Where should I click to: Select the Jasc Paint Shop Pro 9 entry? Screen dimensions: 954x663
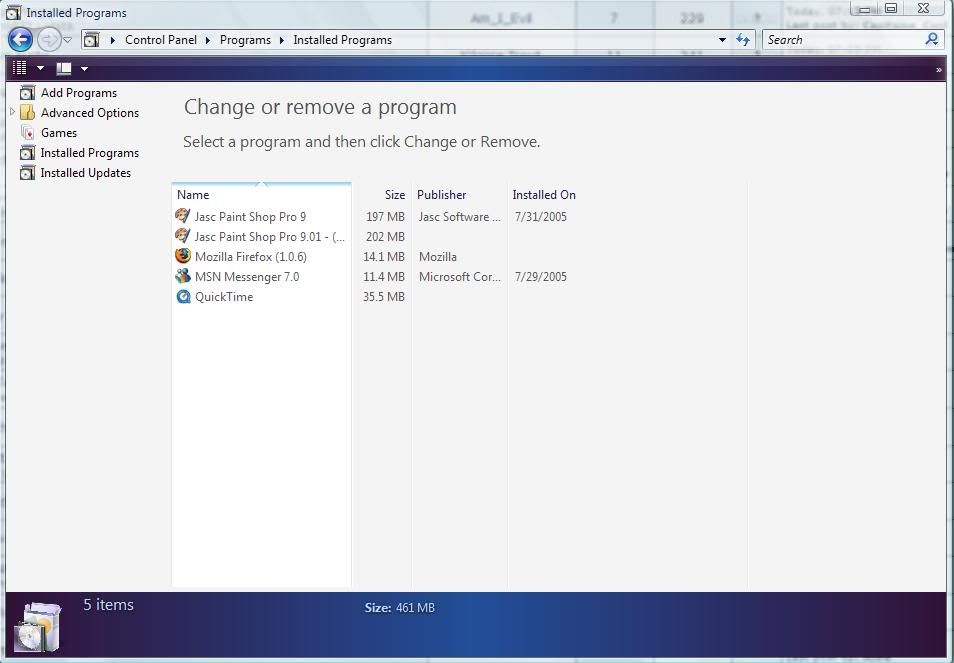pos(250,217)
